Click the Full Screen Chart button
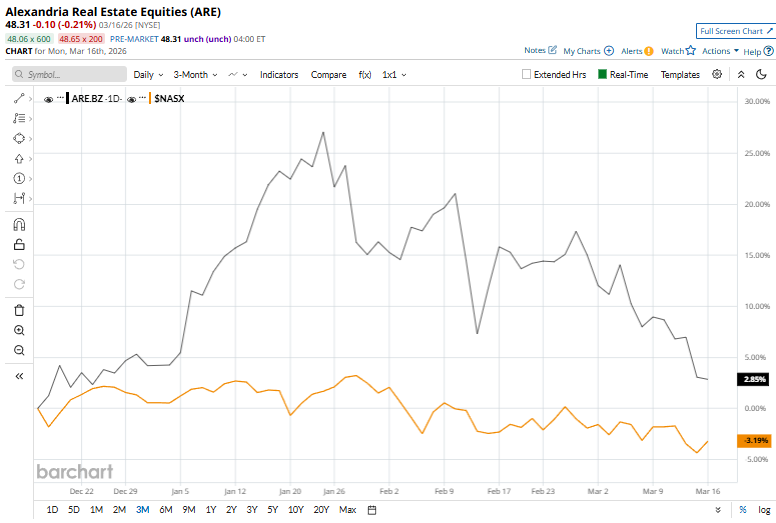776x523 pixels. coord(735,32)
